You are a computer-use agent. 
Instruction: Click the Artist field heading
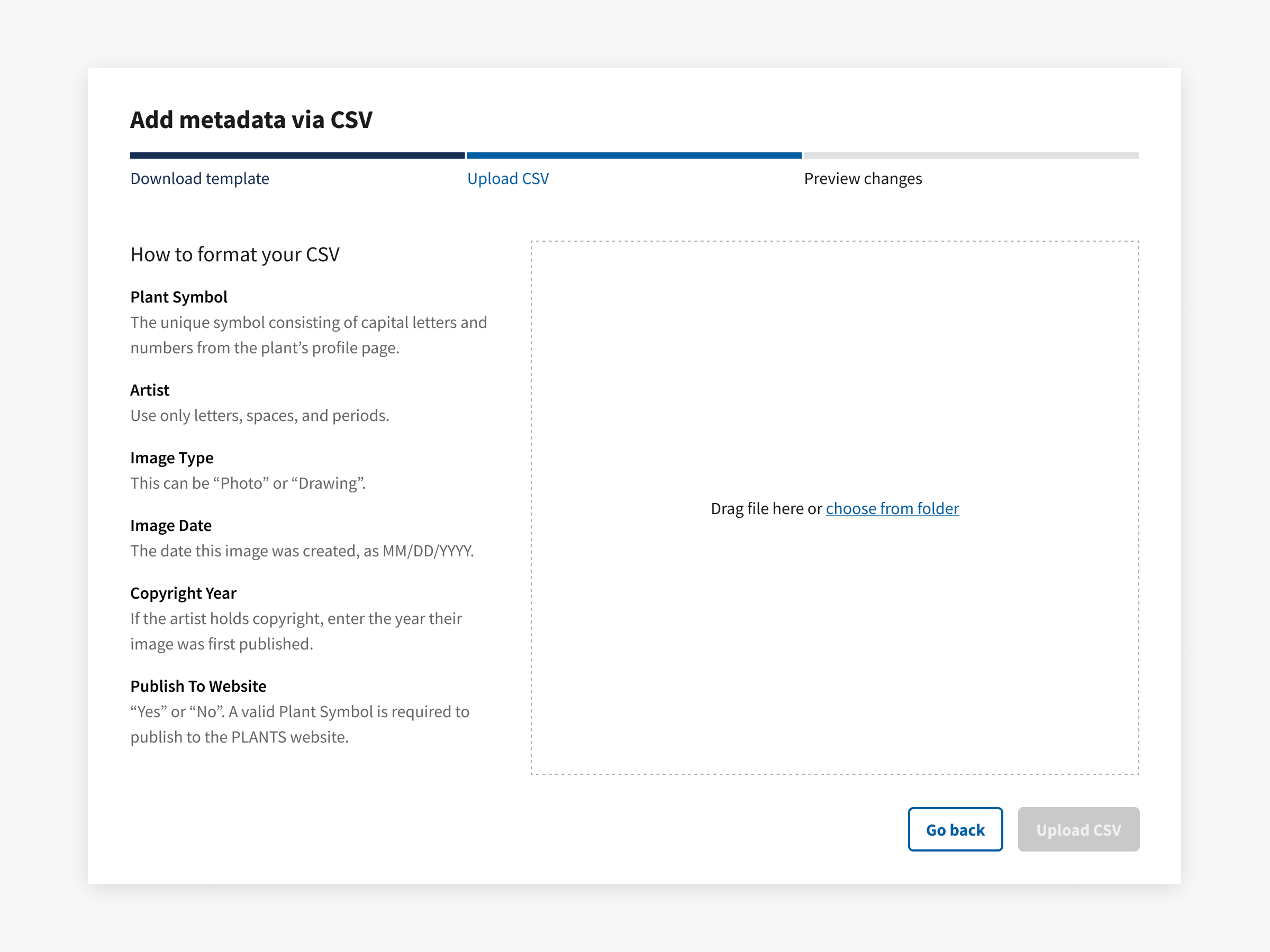point(149,390)
